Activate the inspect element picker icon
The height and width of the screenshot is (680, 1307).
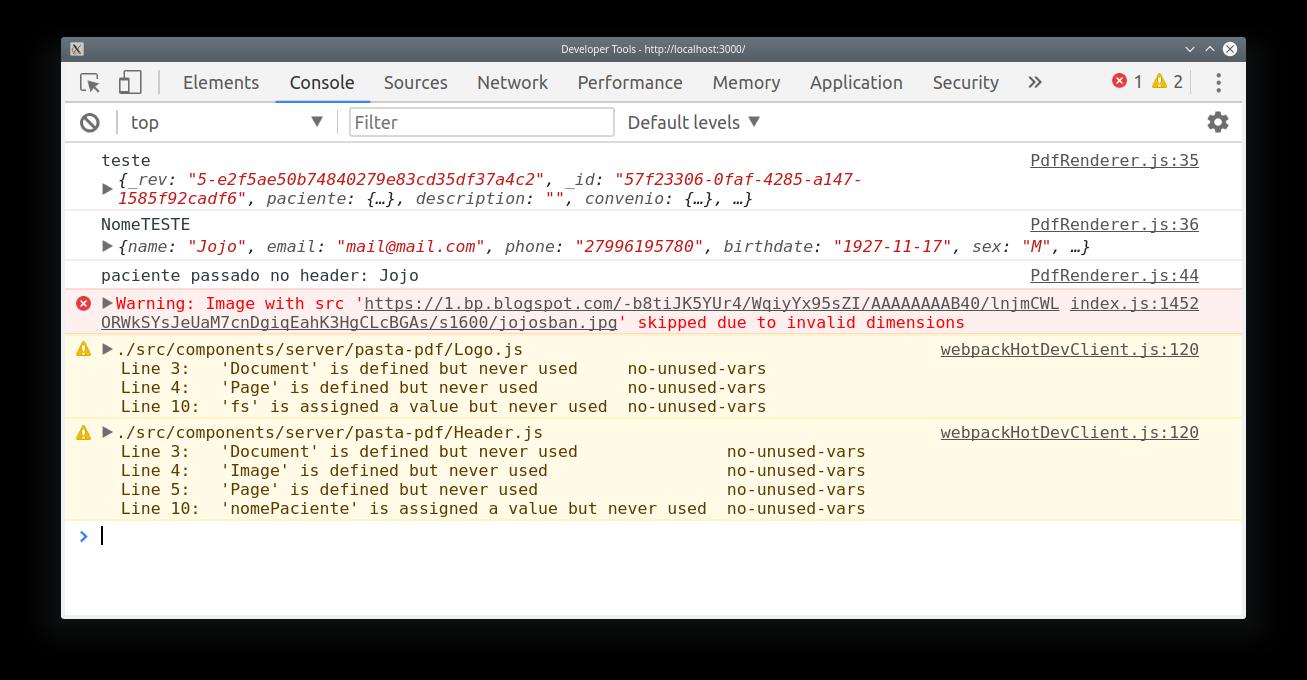(x=90, y=82)
